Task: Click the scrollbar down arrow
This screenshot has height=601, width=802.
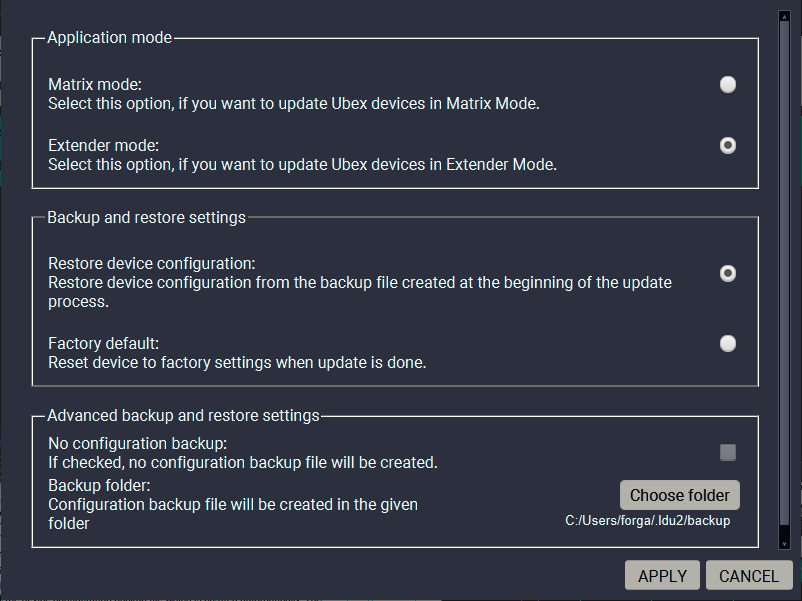Action: pos(784,543)
